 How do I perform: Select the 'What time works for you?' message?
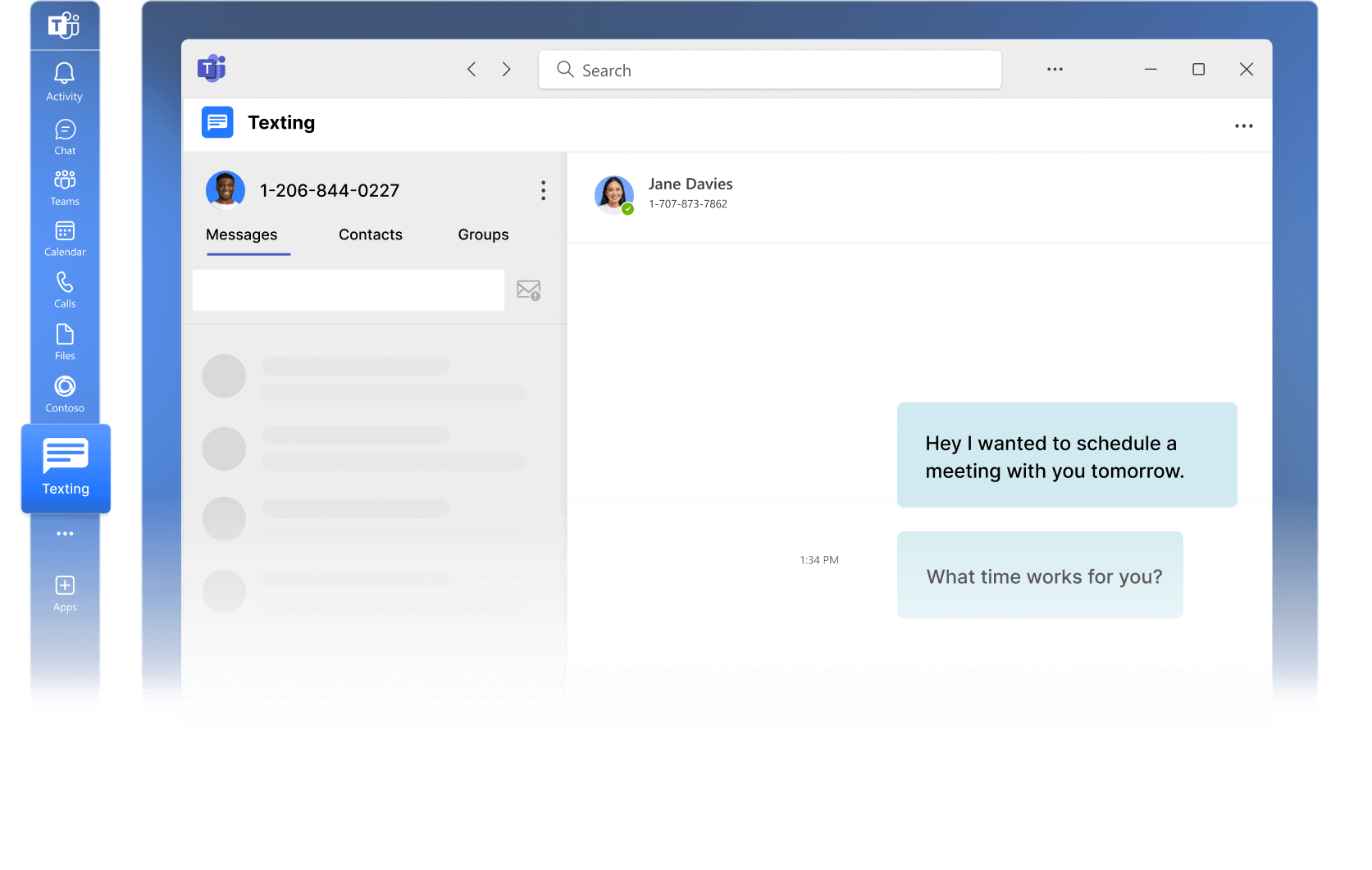1040,575
